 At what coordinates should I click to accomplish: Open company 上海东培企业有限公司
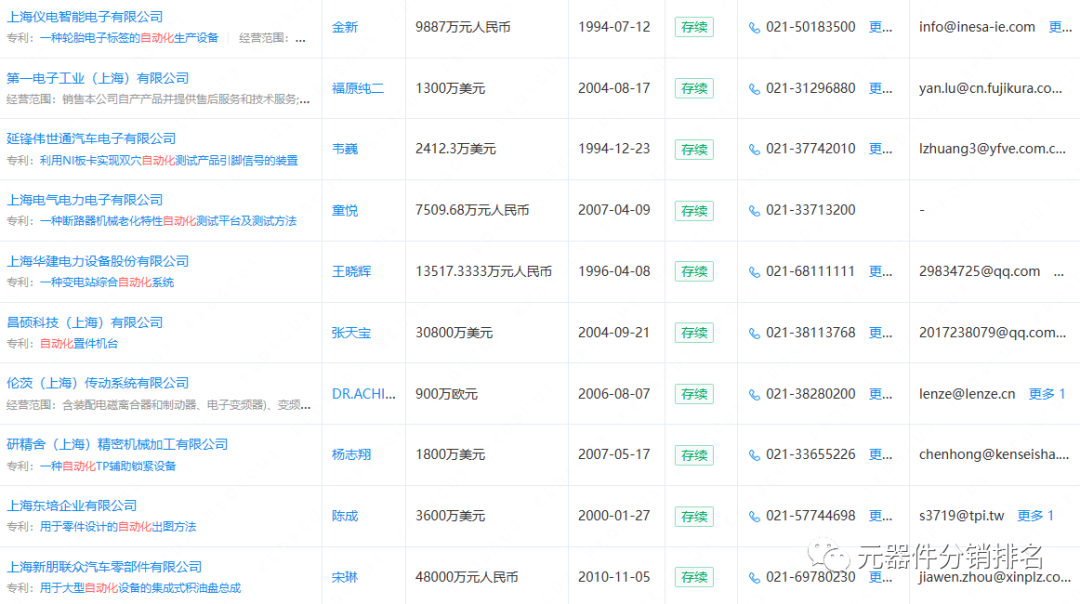72,506
